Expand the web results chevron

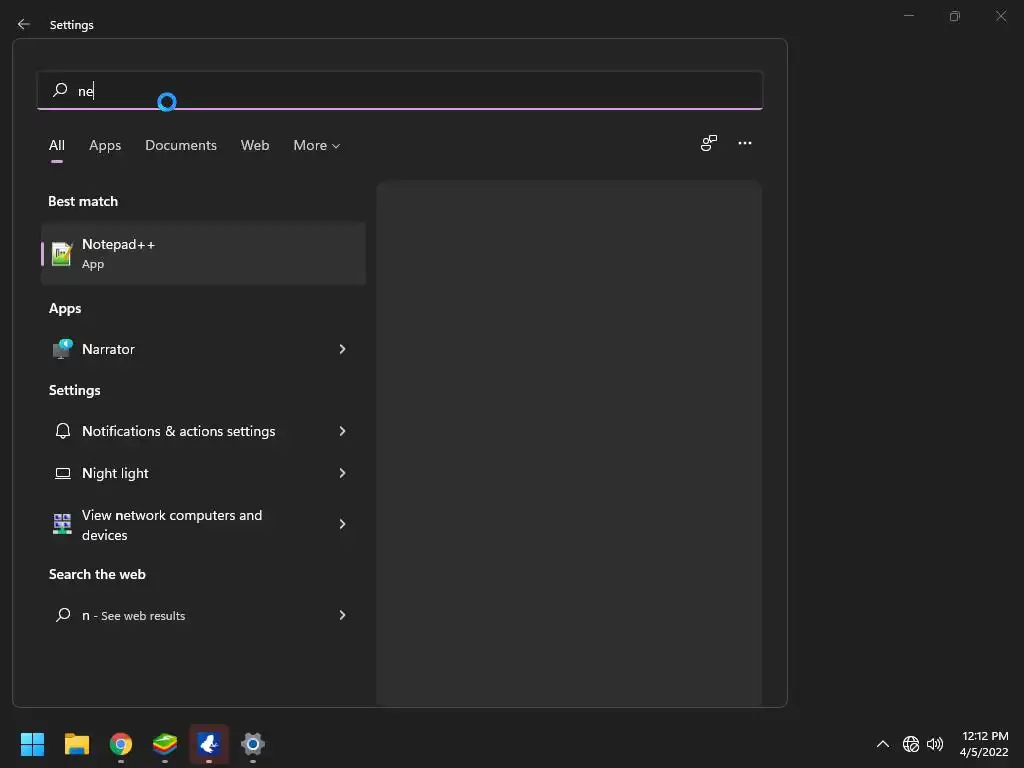(342, 615)
